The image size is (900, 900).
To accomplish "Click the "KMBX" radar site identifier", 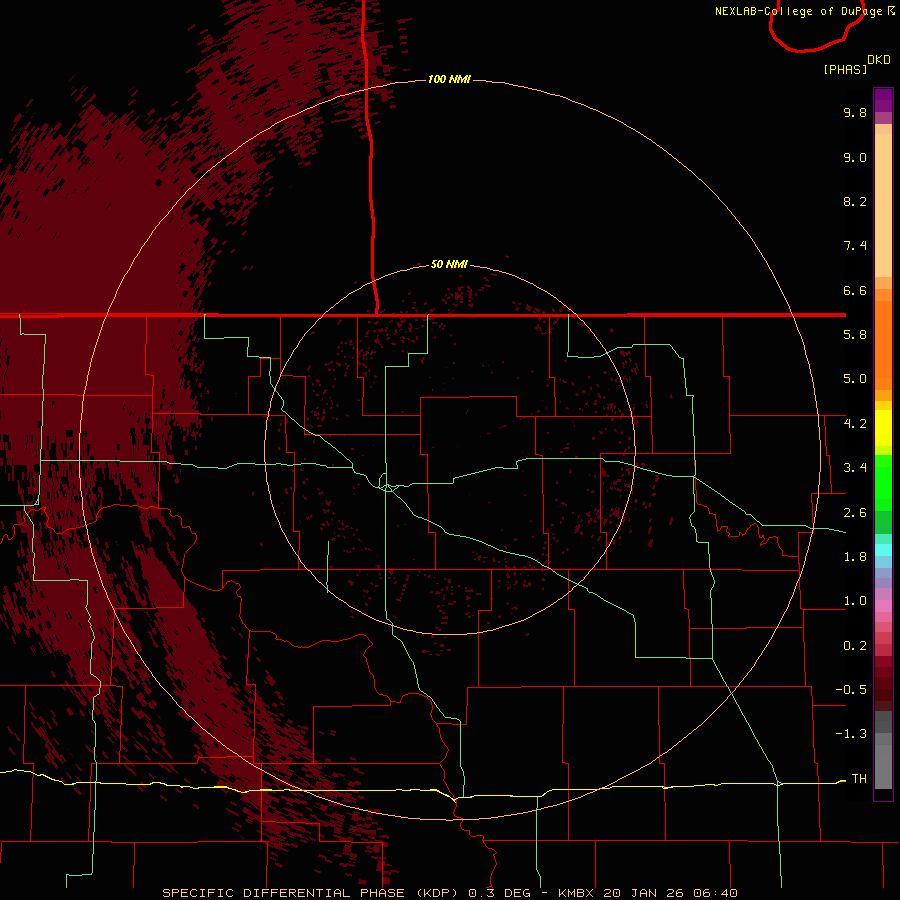I will (575, 893).
